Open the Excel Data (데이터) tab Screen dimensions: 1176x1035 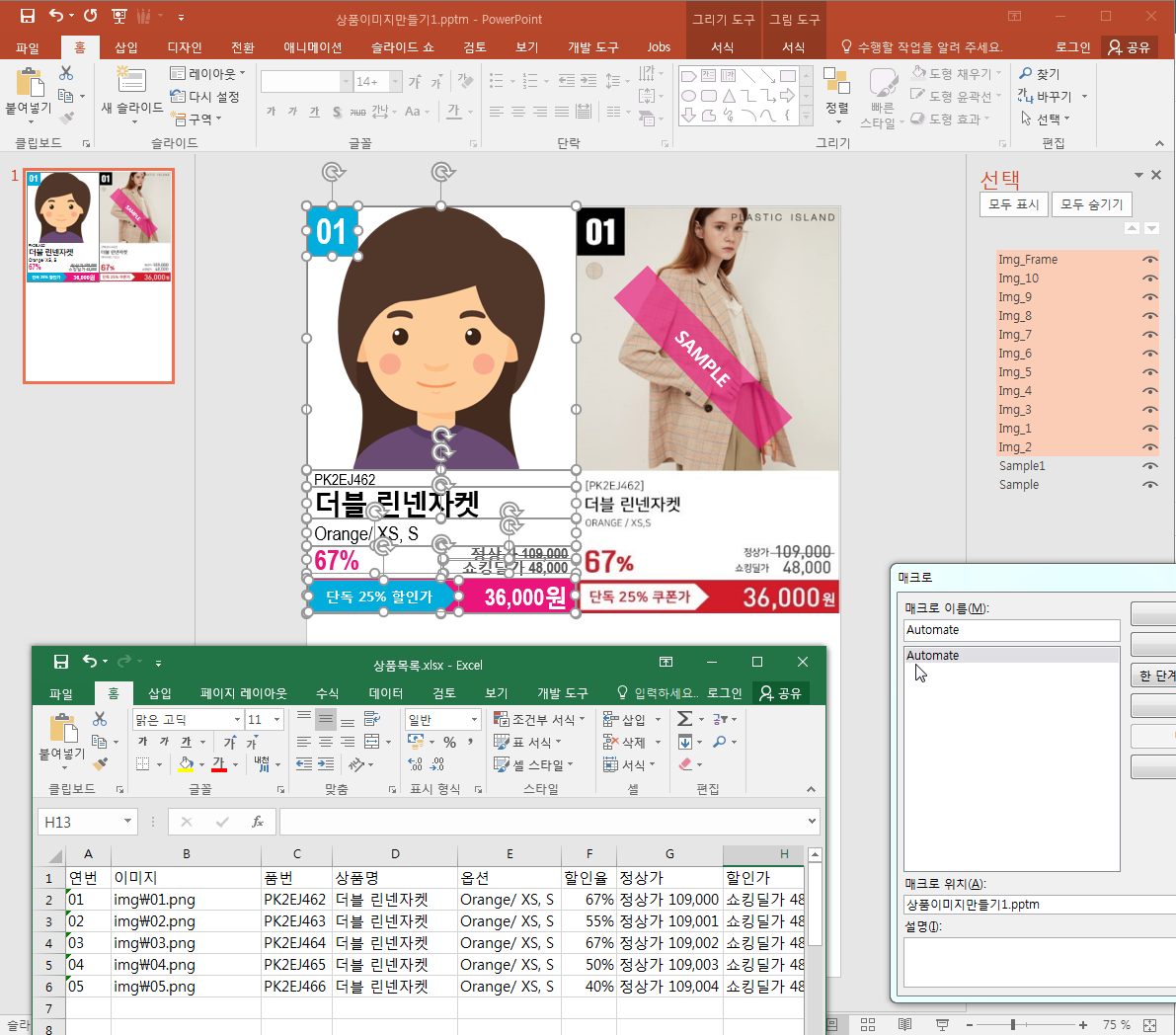pyautogui.click(x=385, y=693)
